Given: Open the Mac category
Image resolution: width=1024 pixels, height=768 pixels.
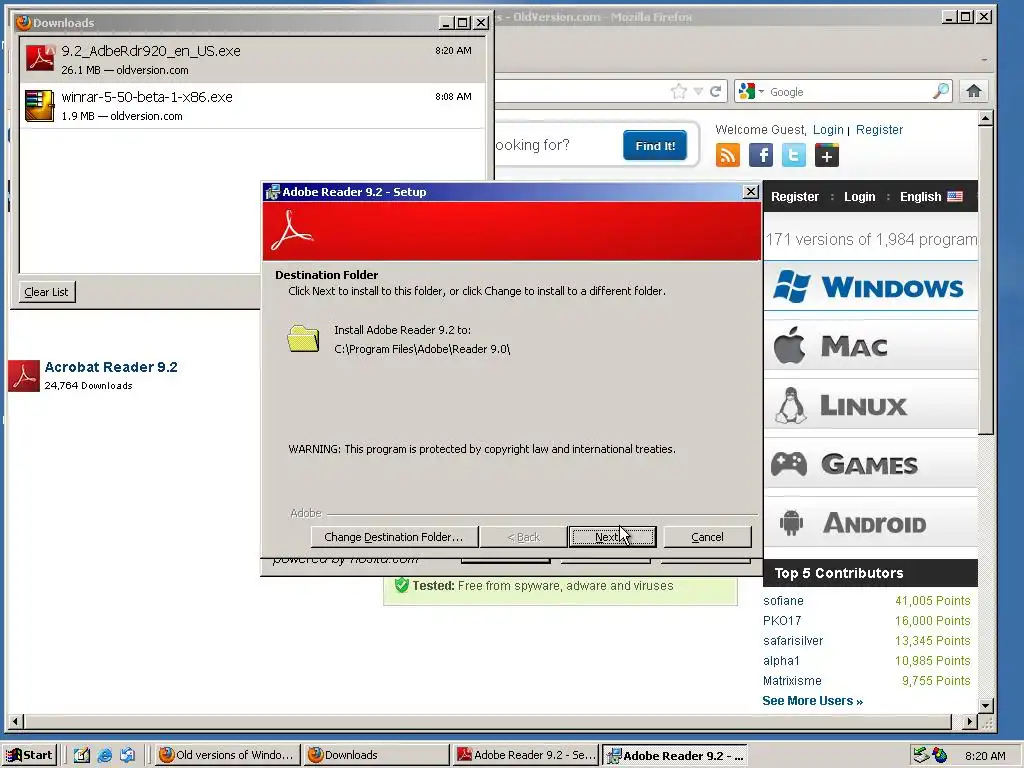Looking at the screenshot, I should coord(871,345).
